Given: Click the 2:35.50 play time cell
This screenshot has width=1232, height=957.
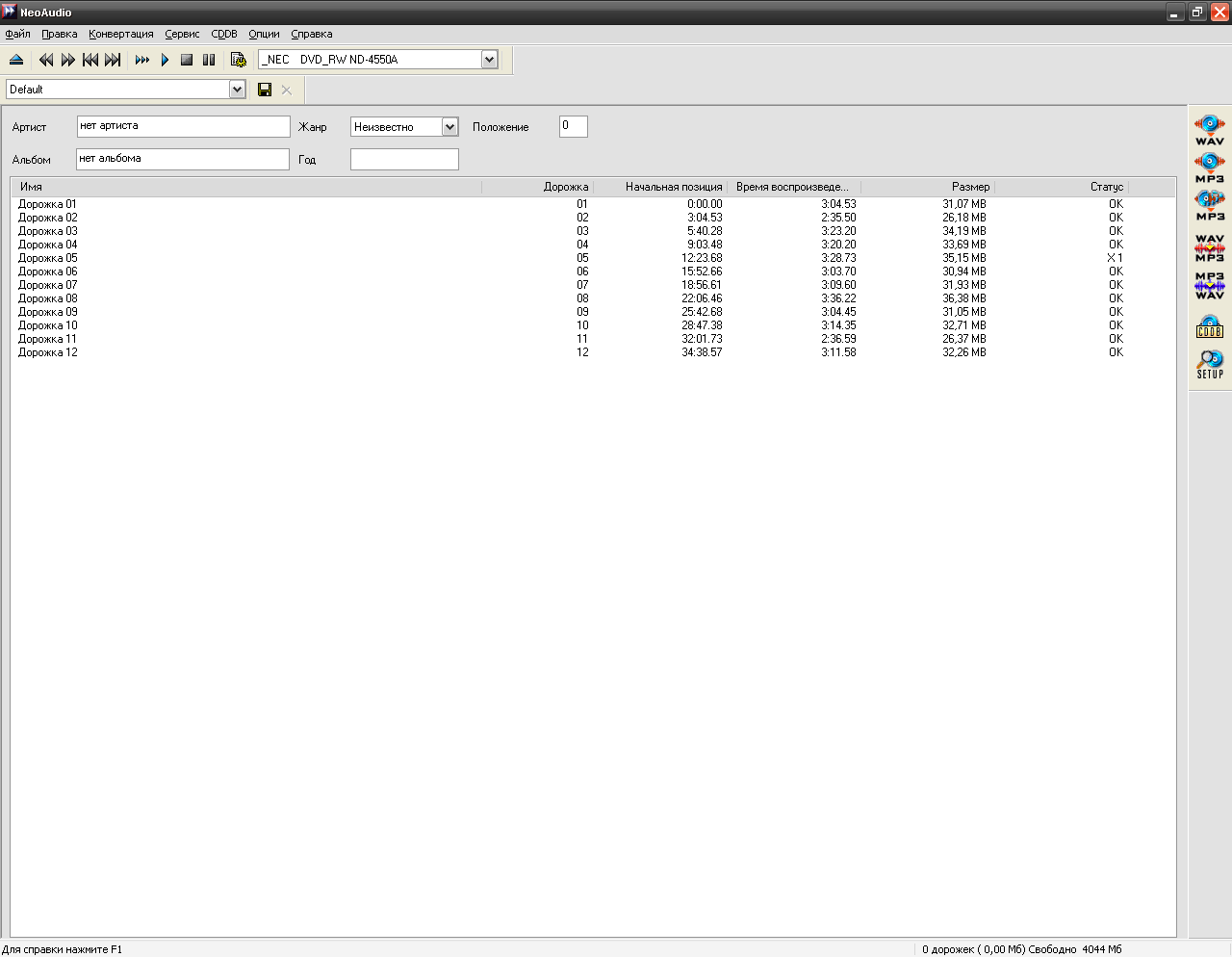Looking at the screenshot, I should (838, 218).
